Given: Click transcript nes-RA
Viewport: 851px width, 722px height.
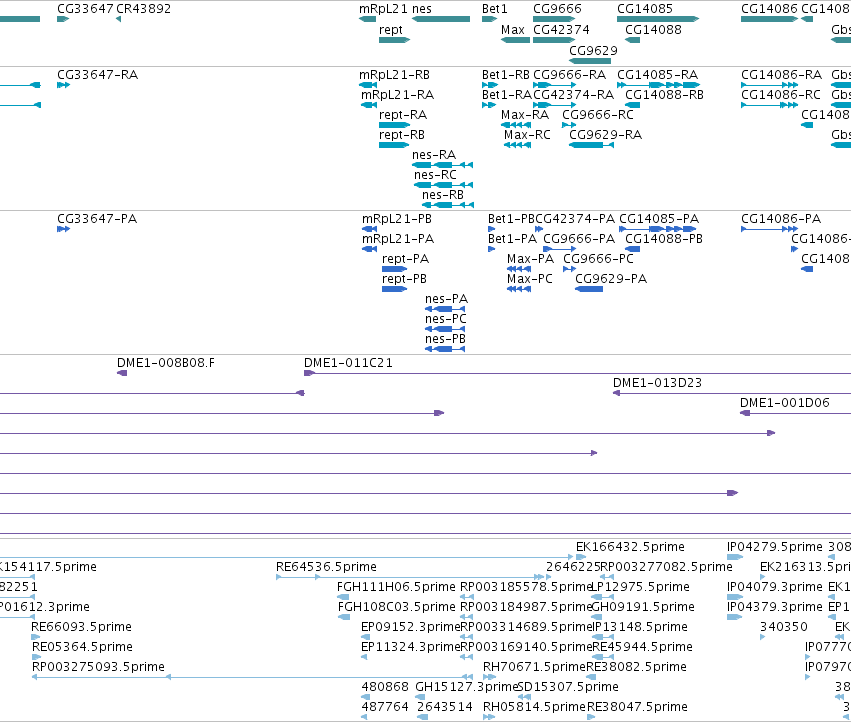Looking at the screenshot, I should point(434,155).
